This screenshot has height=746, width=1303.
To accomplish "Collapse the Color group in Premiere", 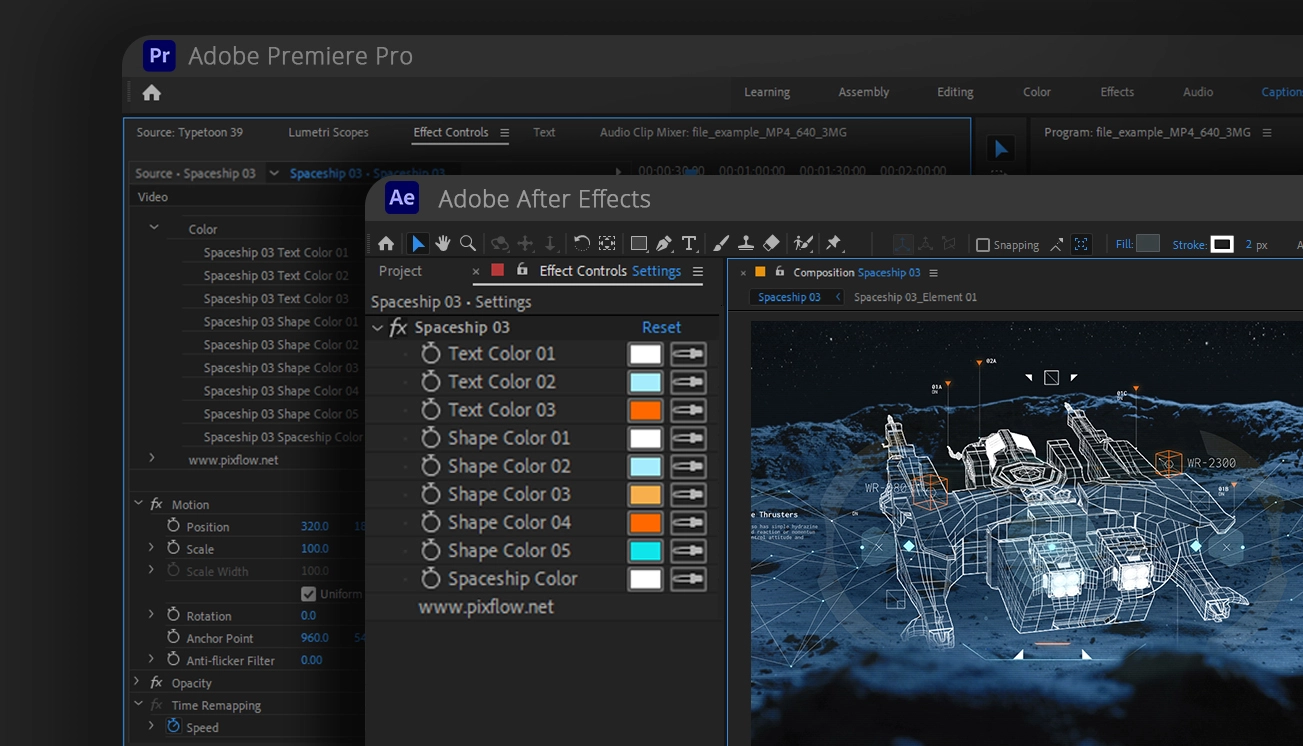I will click(x=154, y=228).
